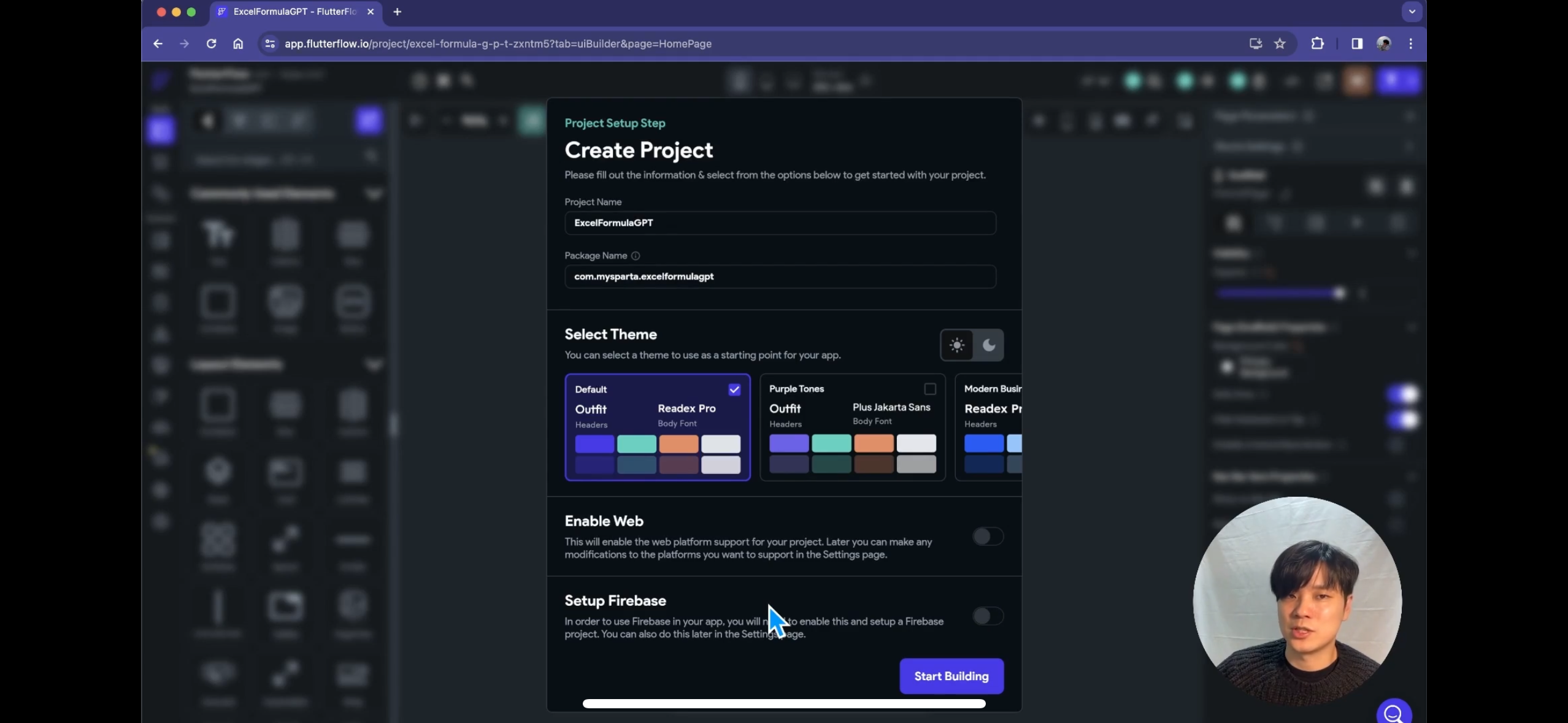
Task: Edit the Package Name field
Action: (780, 277)
